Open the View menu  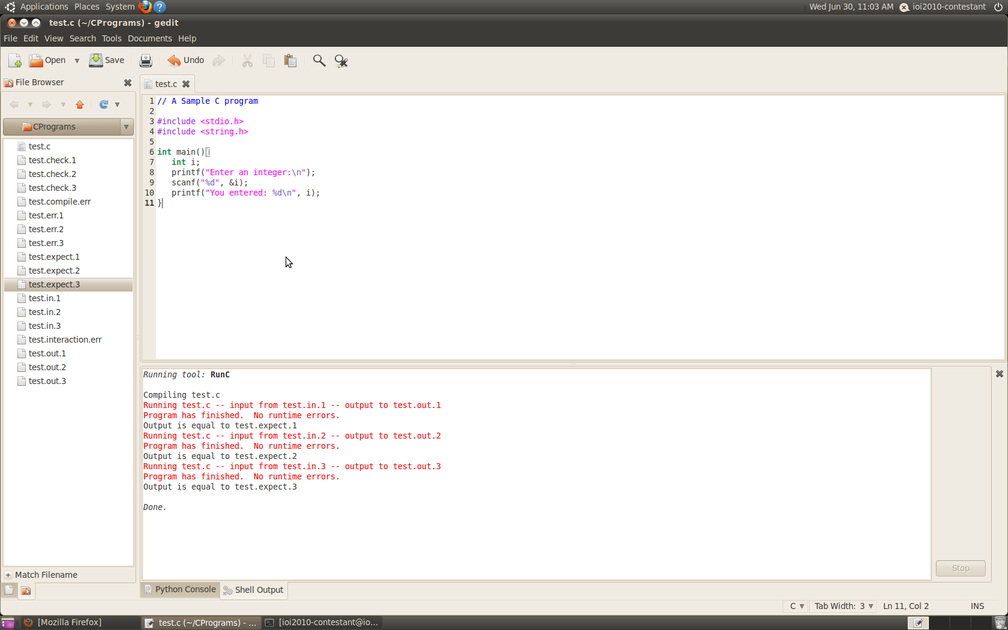(x=53, y=39)
